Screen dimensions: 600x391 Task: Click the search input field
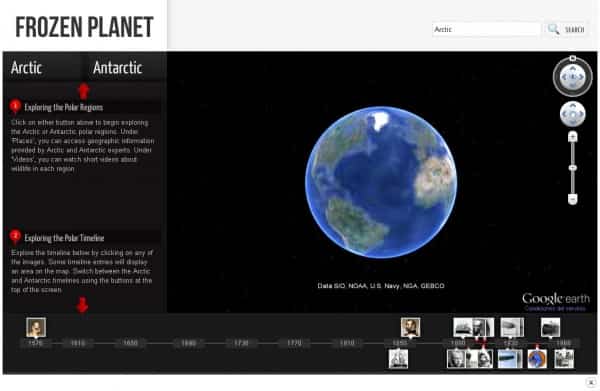[486, 29]
